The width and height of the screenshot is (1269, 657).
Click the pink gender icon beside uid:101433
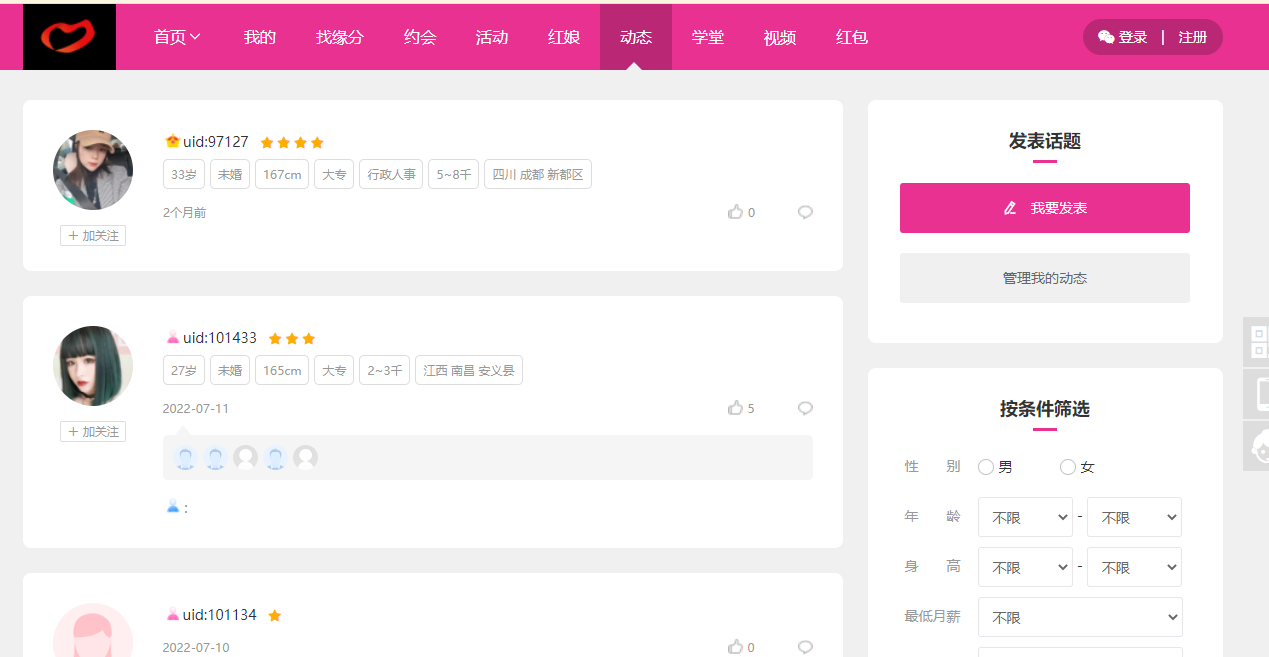coord(172,338)
